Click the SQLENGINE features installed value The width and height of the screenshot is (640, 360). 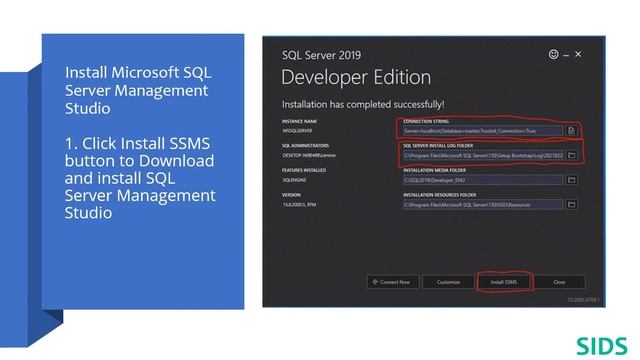coord(294,180)
